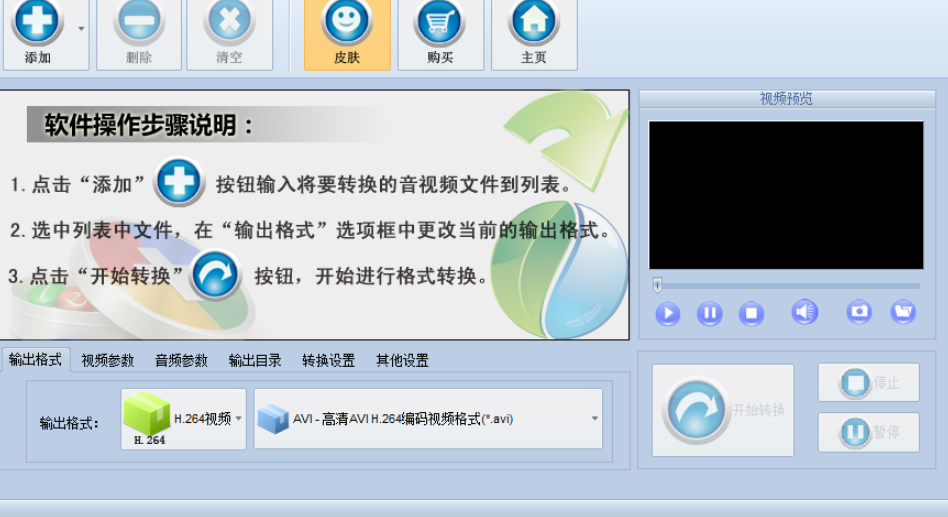Image resolution: width=948 pixels, height=517 pixels.
Task: Take a snapshot with the camera icon
Action: tap(859, 312)
